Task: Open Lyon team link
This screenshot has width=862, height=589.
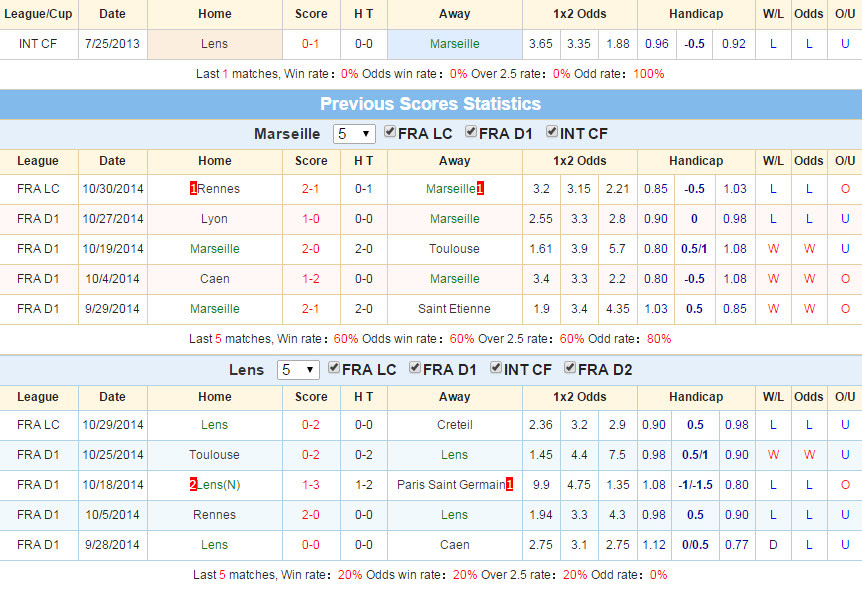Action: 214,219
